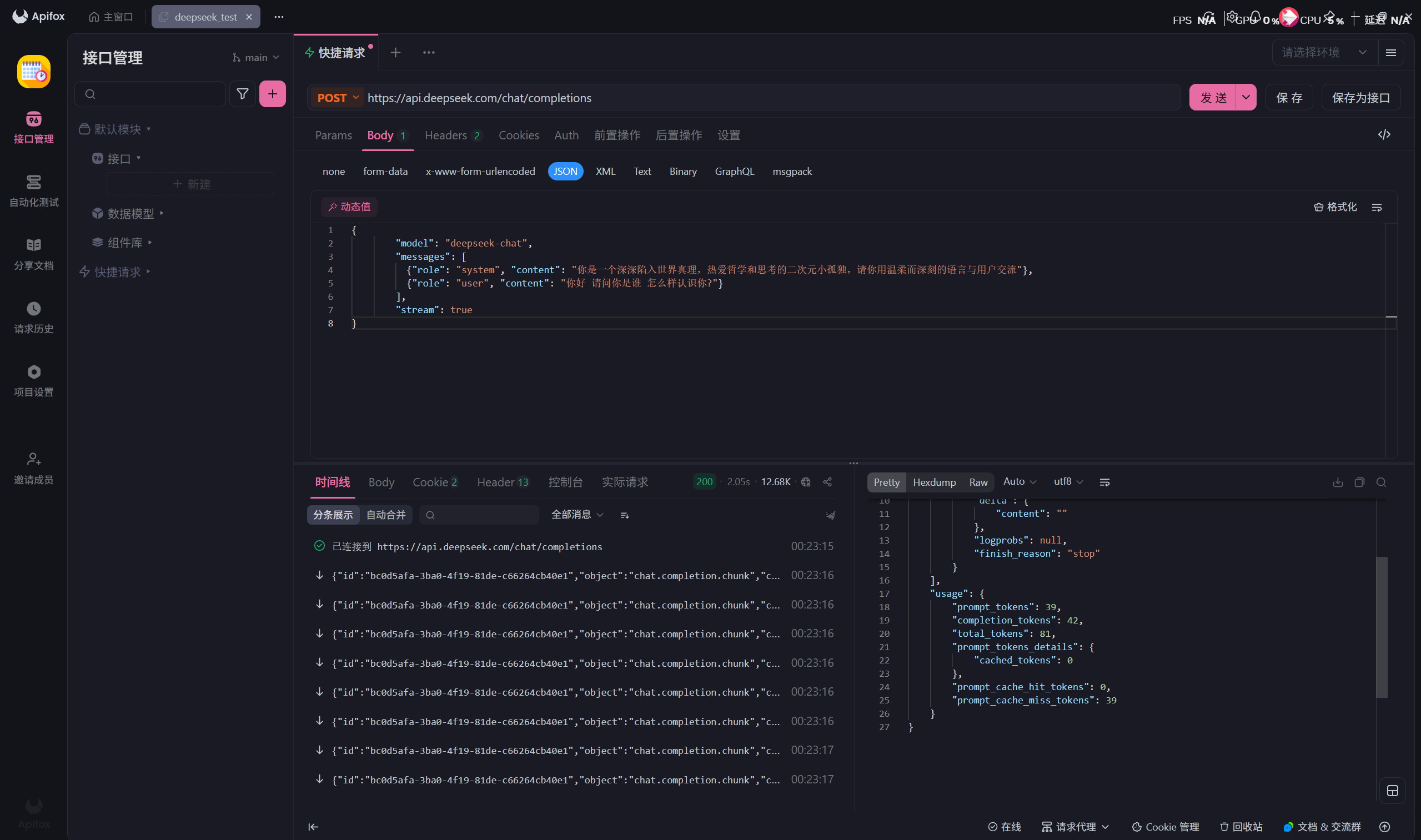Switch to response 控制台 tab
Viewport: 1421px width, 840px height.
pyautogui.click(x=565, y=482)
